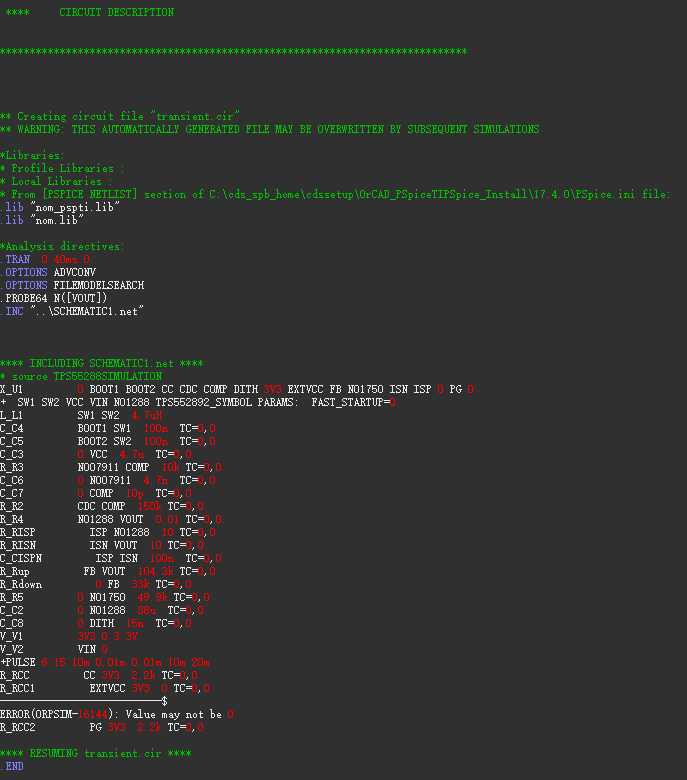Image resolution: width=687 pixels, height=780 pixels.
Task: Click the R_R3 10k resistor line
Action: 111,467
